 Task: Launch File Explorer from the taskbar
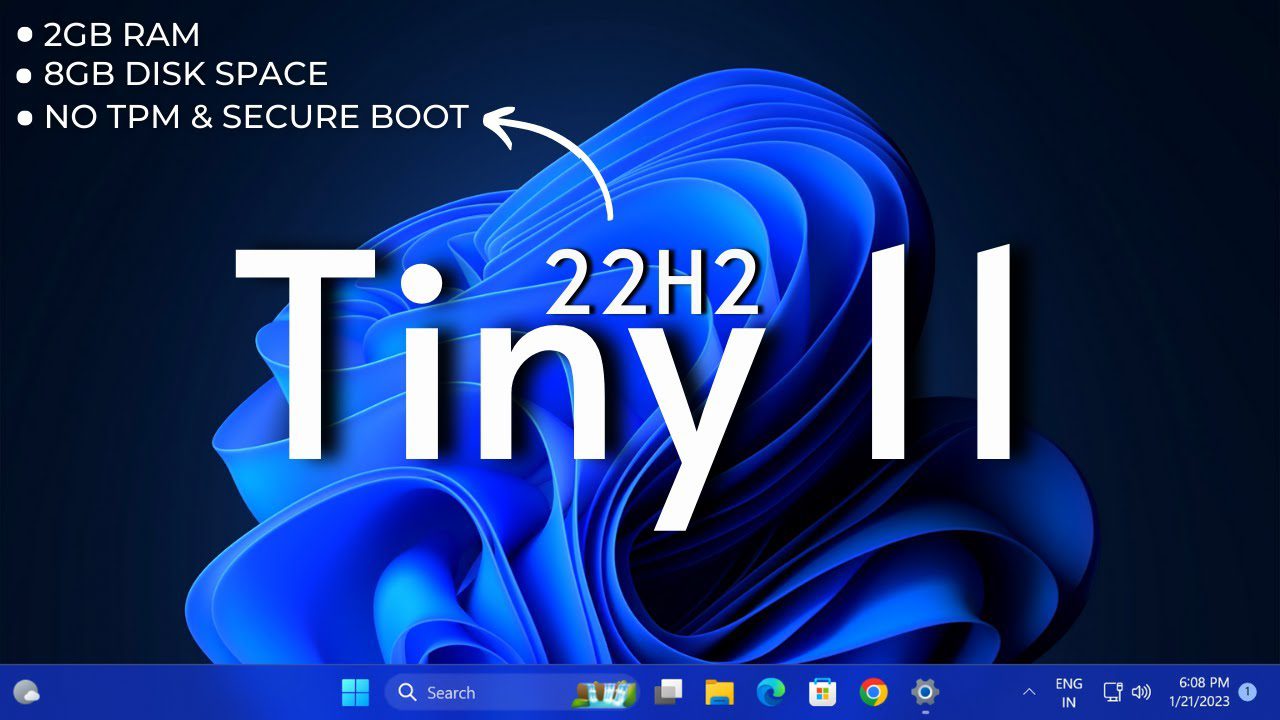coord(718,691)
